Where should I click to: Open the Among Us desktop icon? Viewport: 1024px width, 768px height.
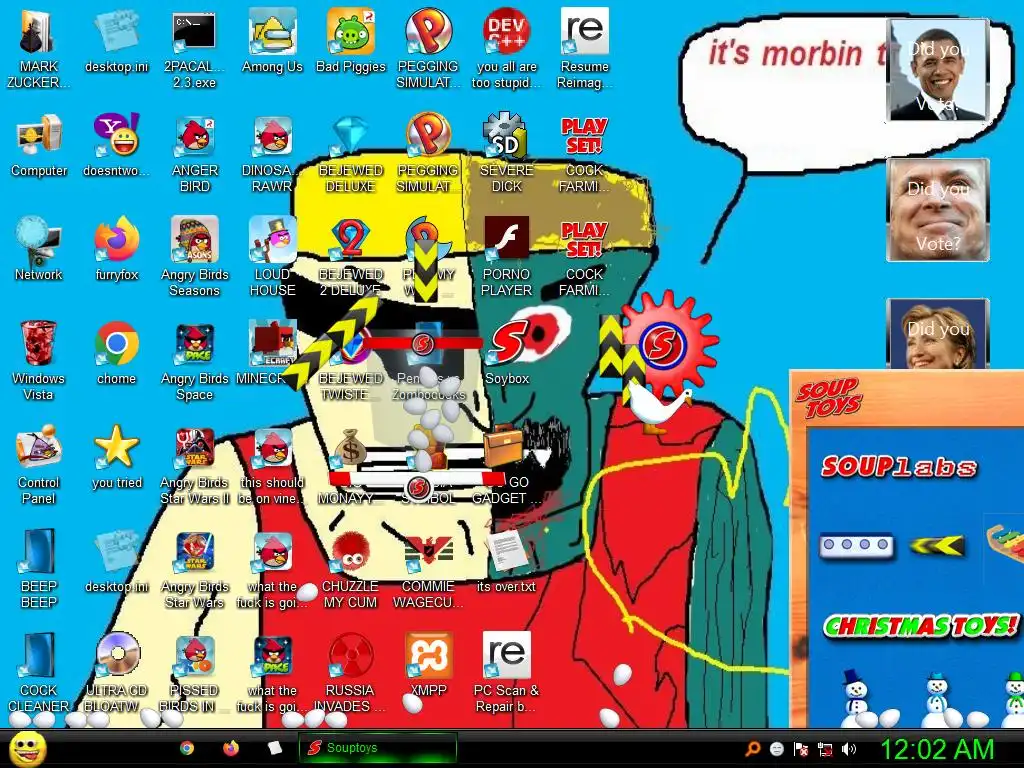click(x=272, y=40)
